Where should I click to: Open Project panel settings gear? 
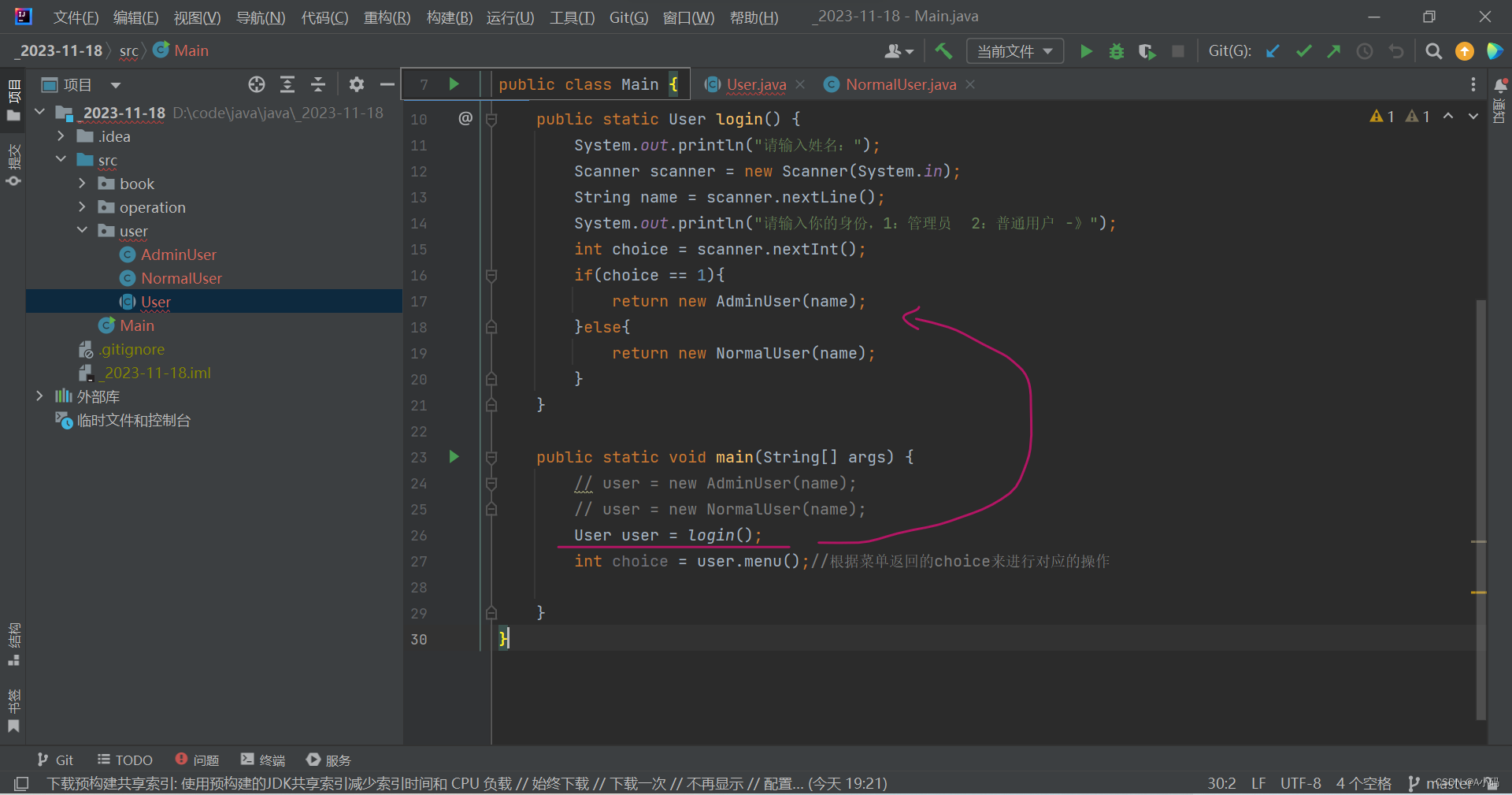357,84
